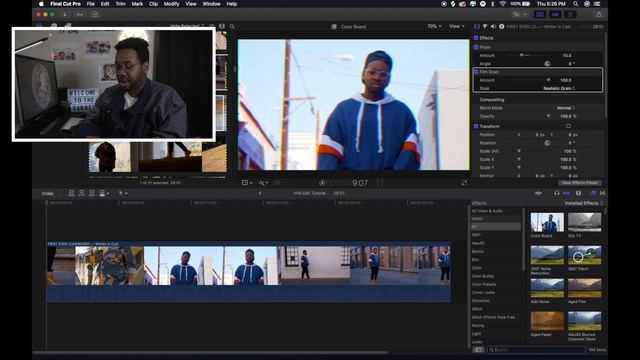Toggle solo headphones icon
Screen dimensions: 640x360
tap(556, 193)
